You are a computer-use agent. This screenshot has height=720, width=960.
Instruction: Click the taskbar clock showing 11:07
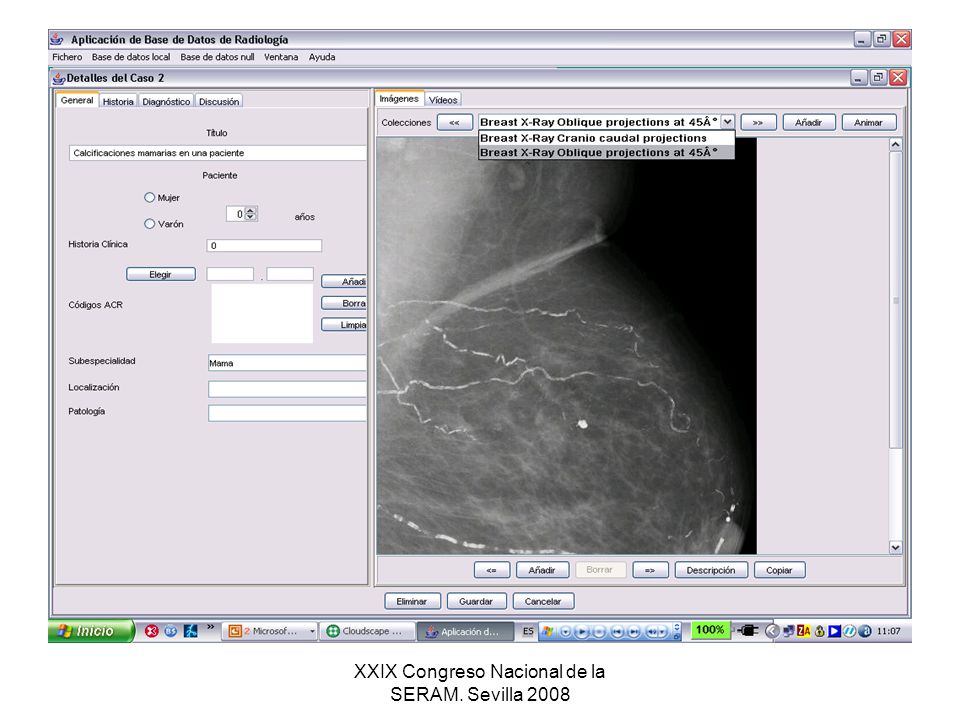888,631
